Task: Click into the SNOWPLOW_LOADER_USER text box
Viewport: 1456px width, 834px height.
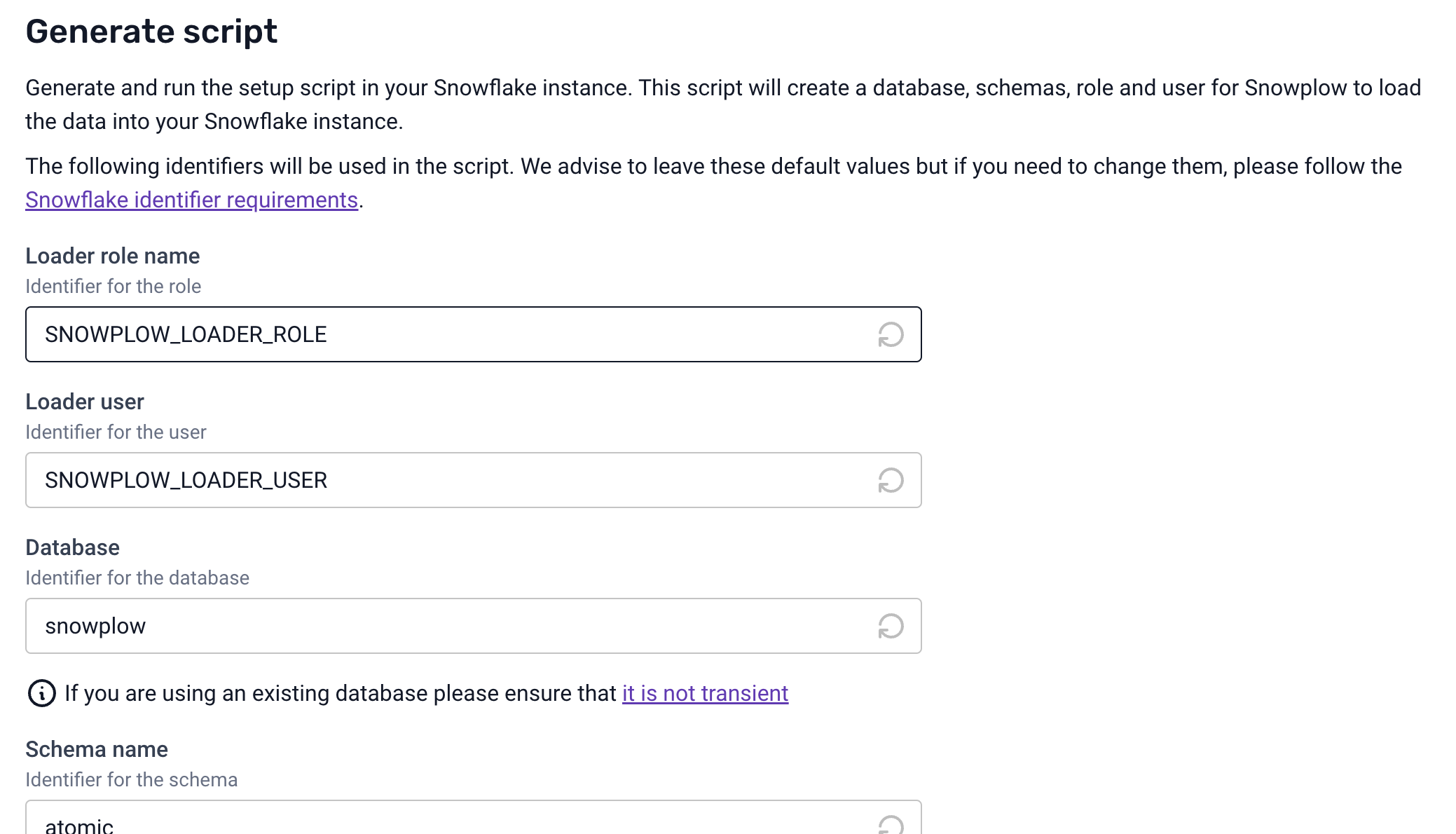Action: pos(448,481)
